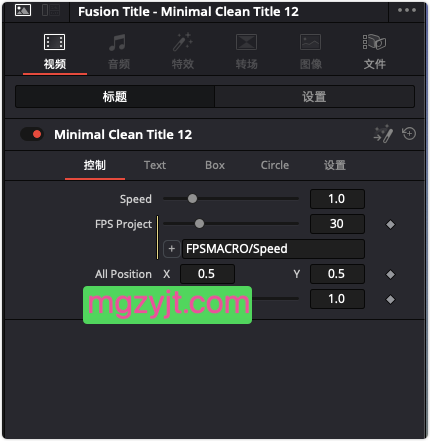Click the Fusion page wand icon
Viewport: 430px width, 441px height.
click(383, 134)
